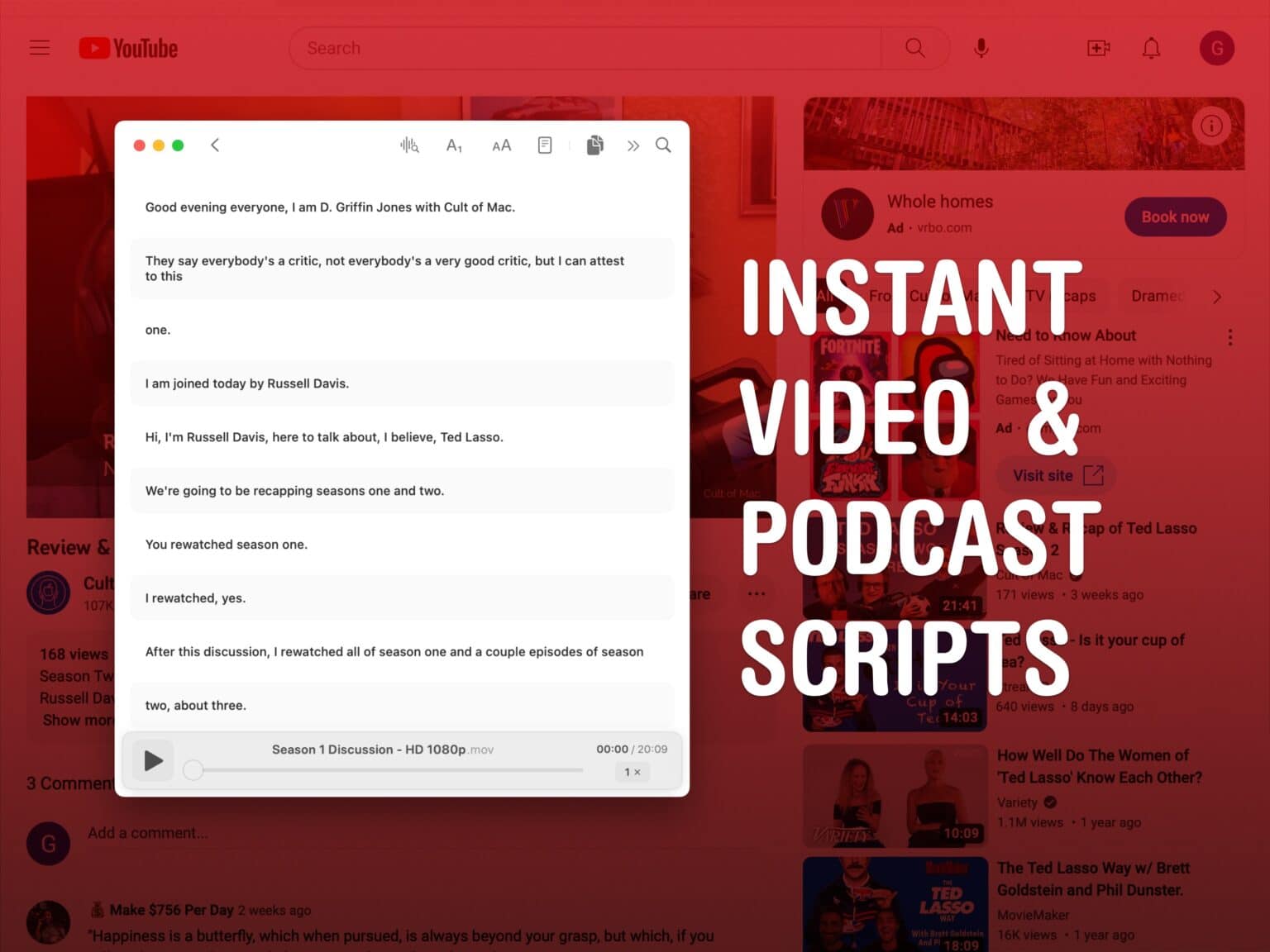Open the search magnifier in transcript window
Screen dimensions: 1270x952
(x=663, y=145)
